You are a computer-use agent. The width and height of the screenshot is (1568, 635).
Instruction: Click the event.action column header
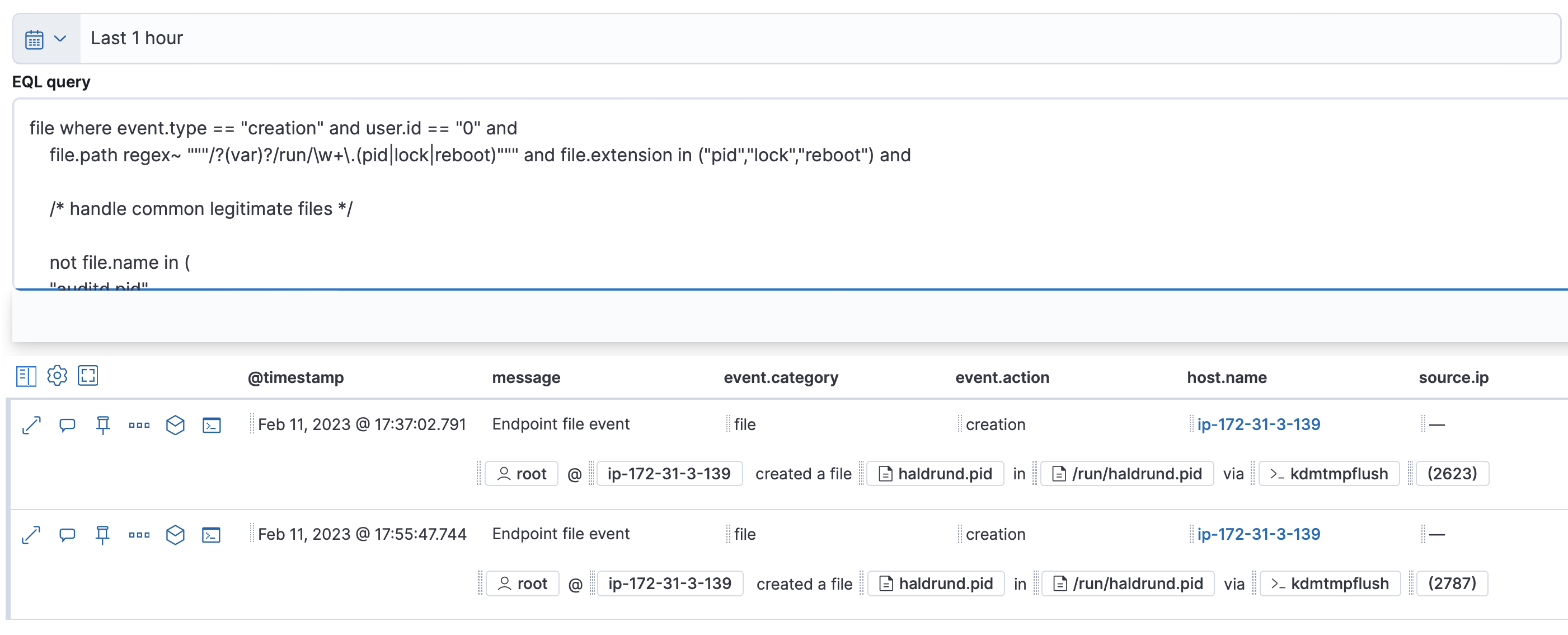coord(1002,377)
